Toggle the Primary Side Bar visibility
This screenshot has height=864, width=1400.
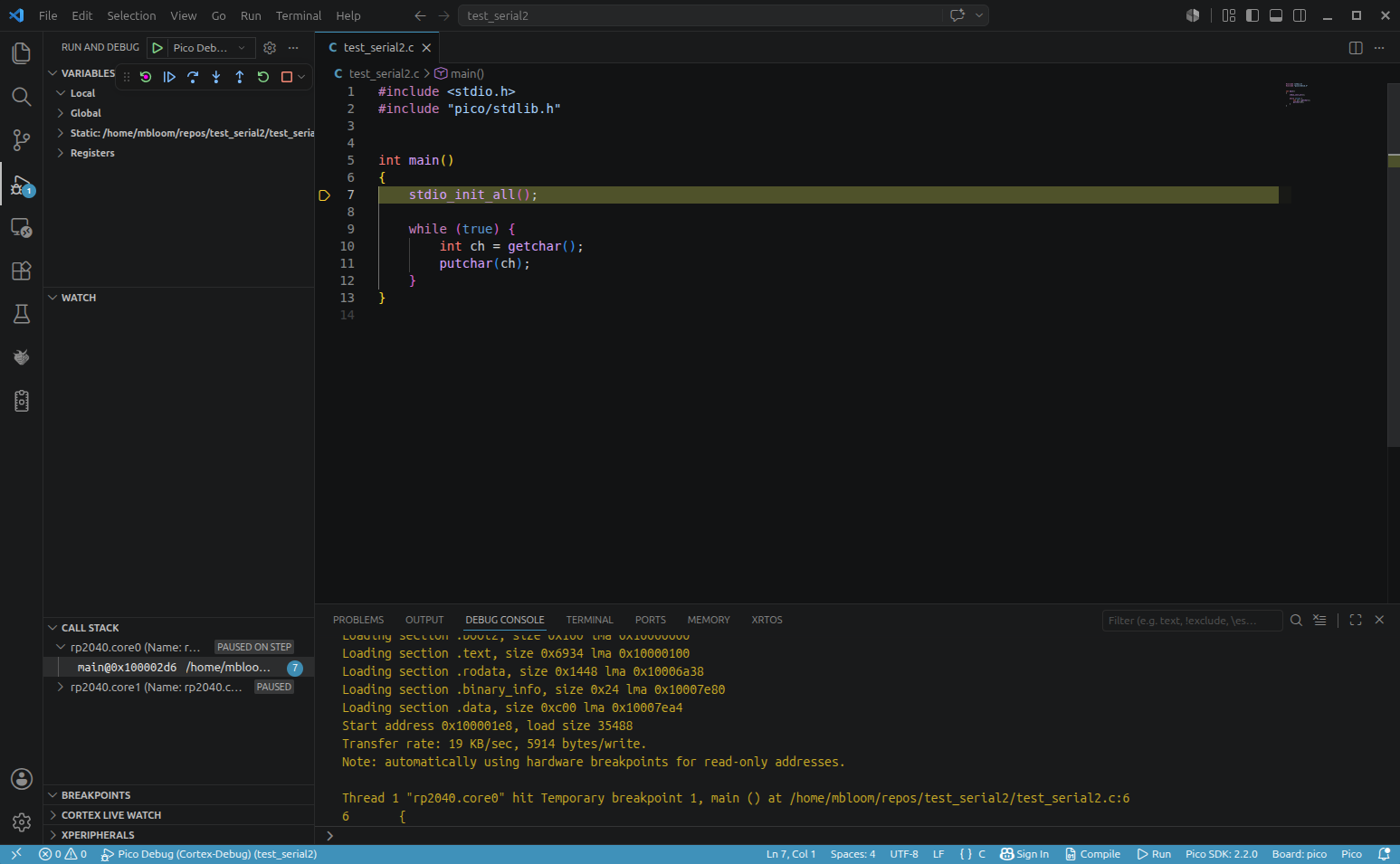1252,15
